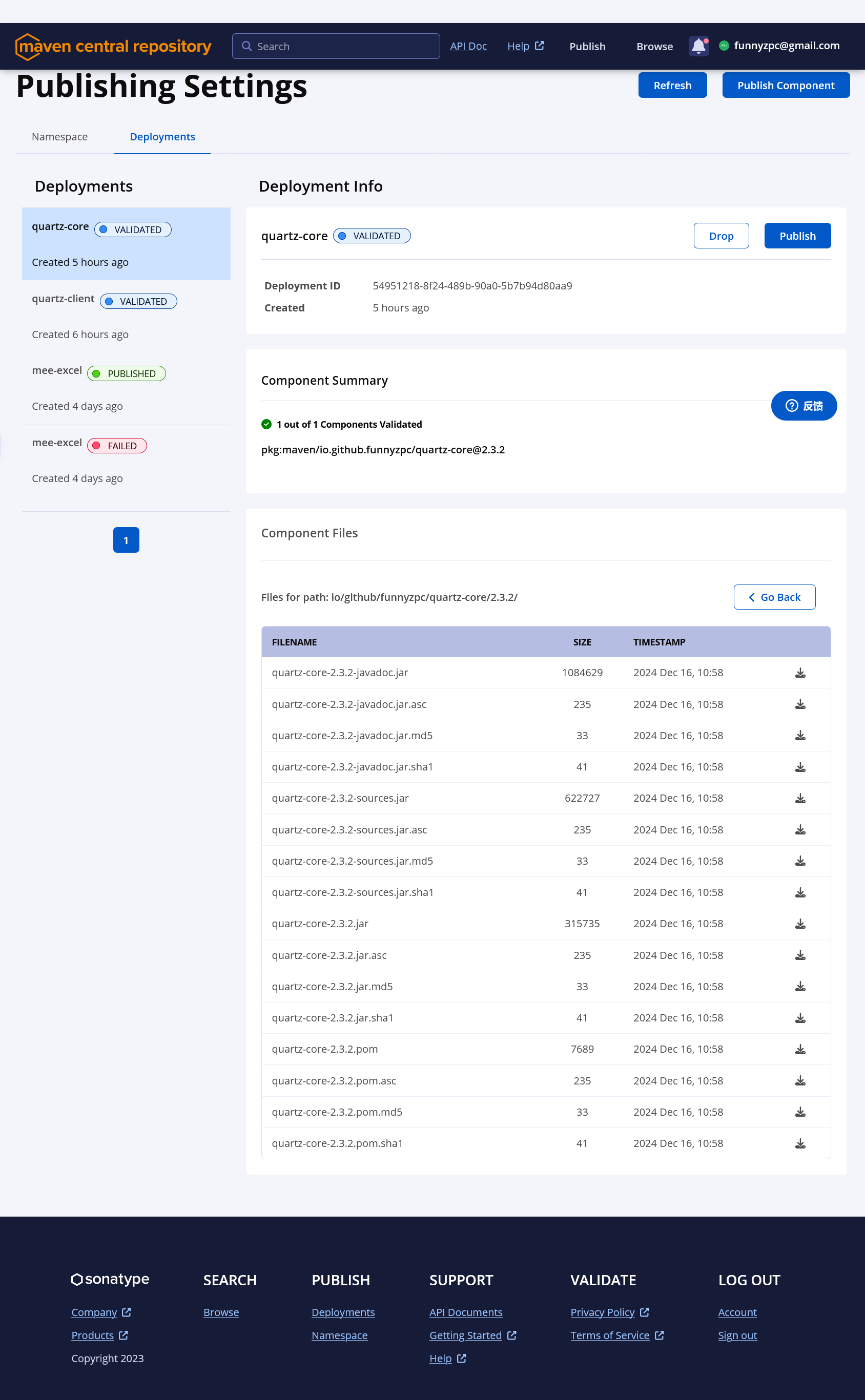Open footer Namespace link
Screen dimensions: 865x1400
point(339,1335)
